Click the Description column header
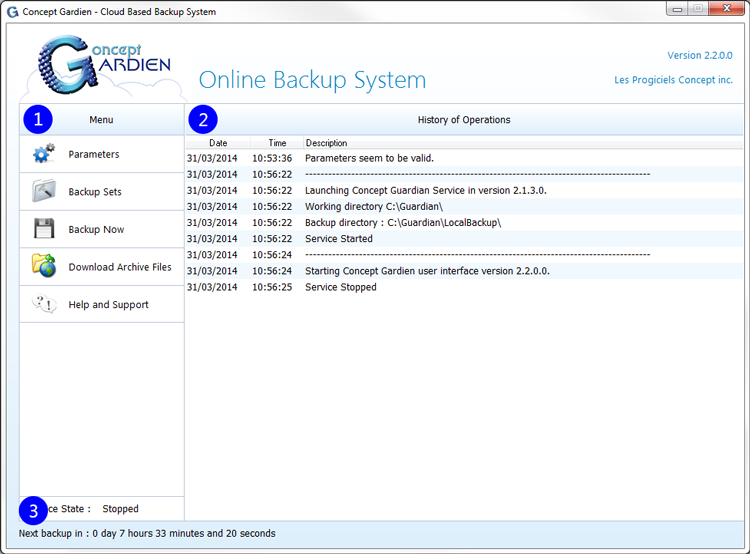 click(x=326, y=143)
